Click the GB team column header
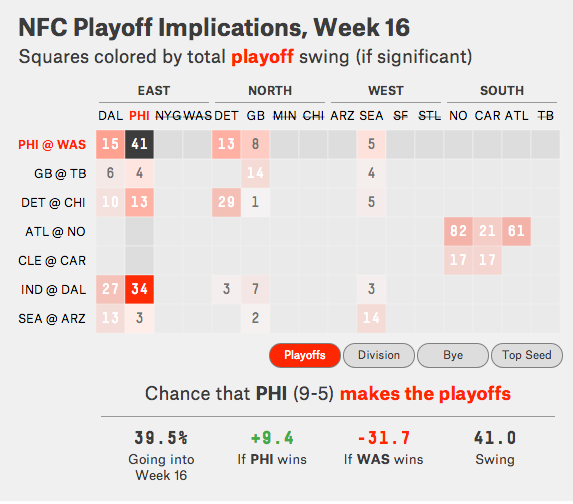The image size is (573, 504). [x=255, y=116]
